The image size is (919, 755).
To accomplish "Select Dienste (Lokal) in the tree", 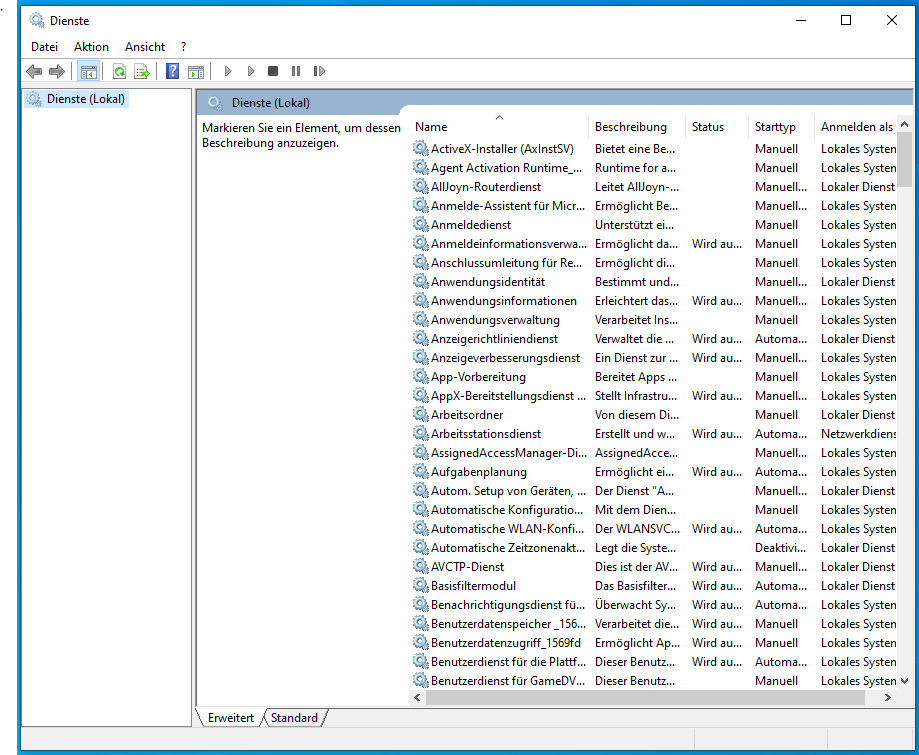I will (x=85, y=99).
